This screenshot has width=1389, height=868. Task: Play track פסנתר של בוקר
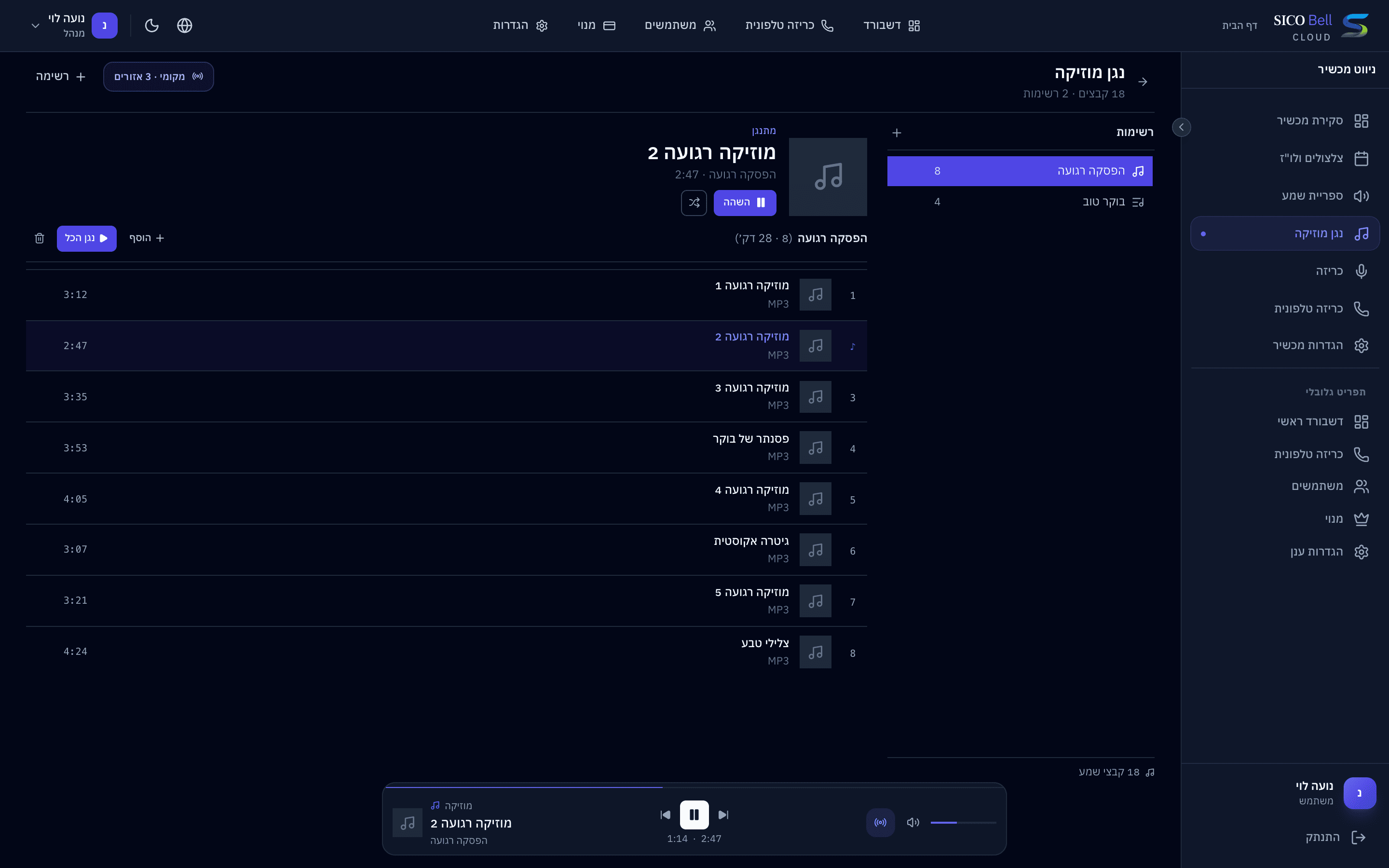click(x=446, y=448)
